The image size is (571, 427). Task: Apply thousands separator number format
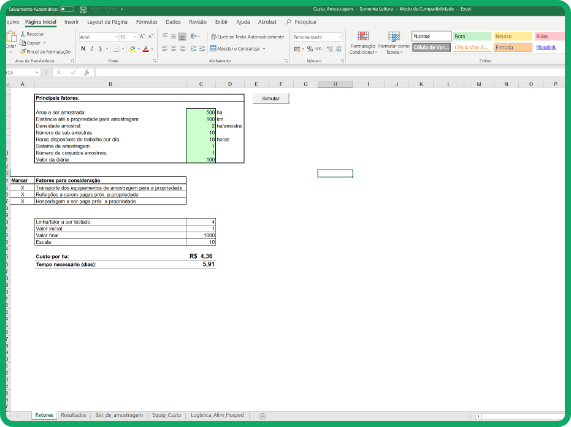(319, 49)
